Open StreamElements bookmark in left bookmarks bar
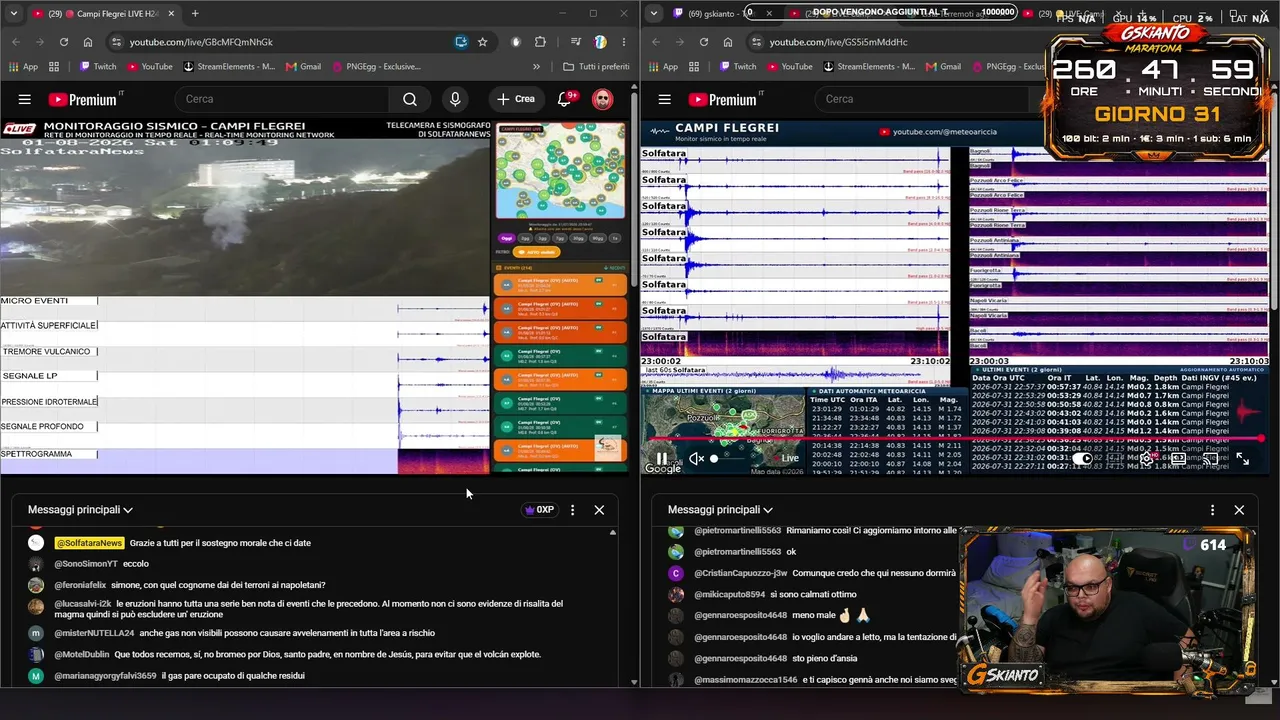1280x720 pixels. coord(229,67)
